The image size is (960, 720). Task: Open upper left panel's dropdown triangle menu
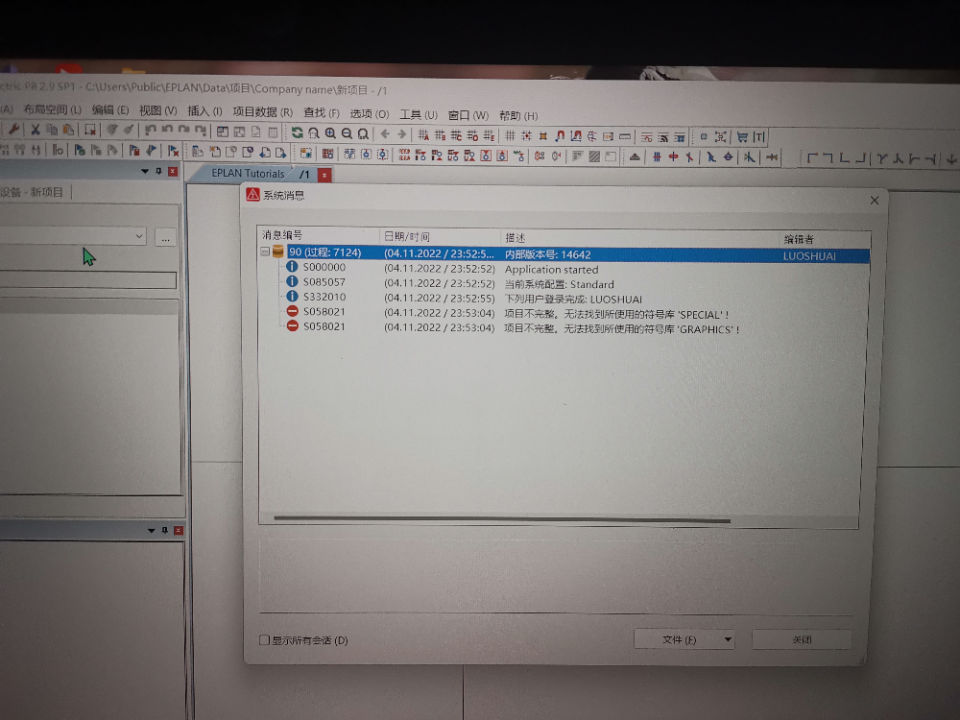coord(144,171)
